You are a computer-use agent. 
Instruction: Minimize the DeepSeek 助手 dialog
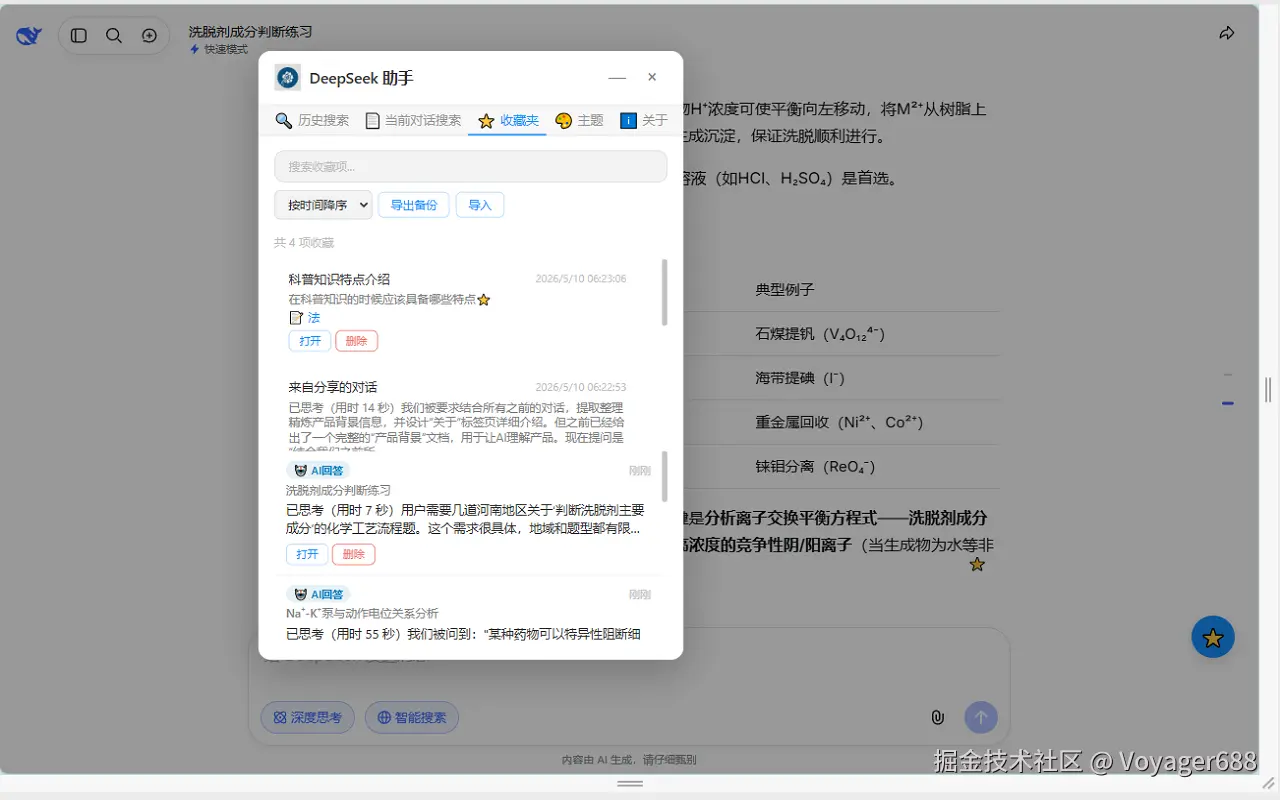click(617, 78)
